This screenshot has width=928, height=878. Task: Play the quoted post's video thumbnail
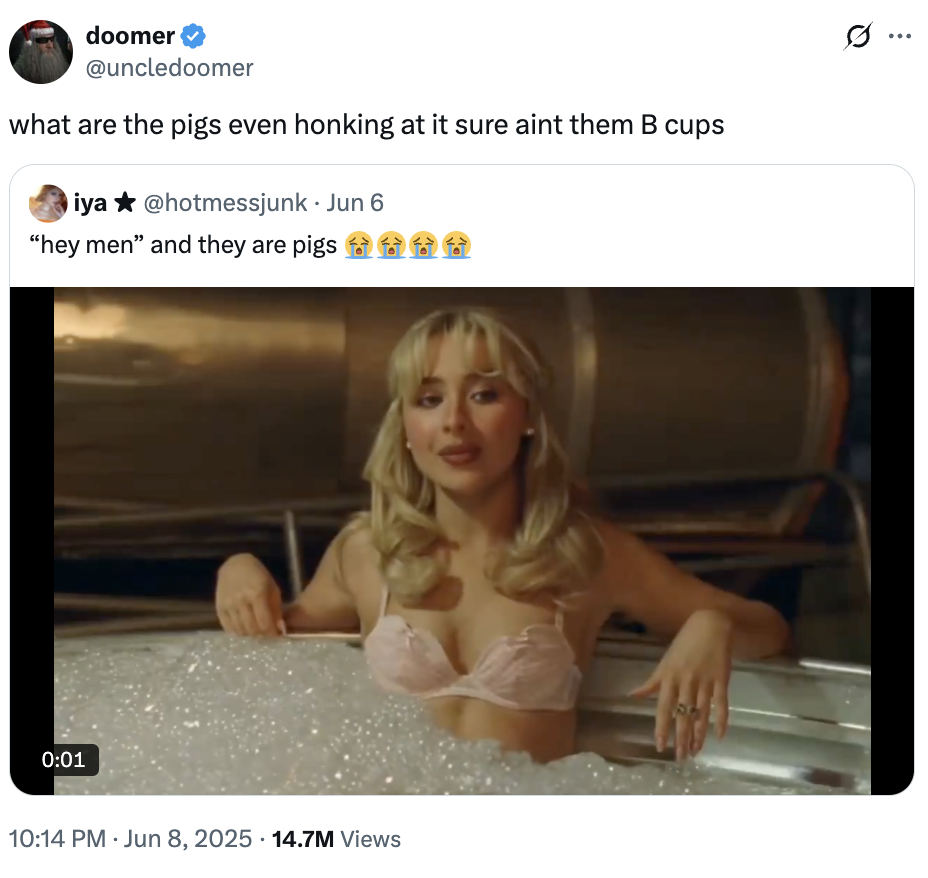(x=462, y=540)
